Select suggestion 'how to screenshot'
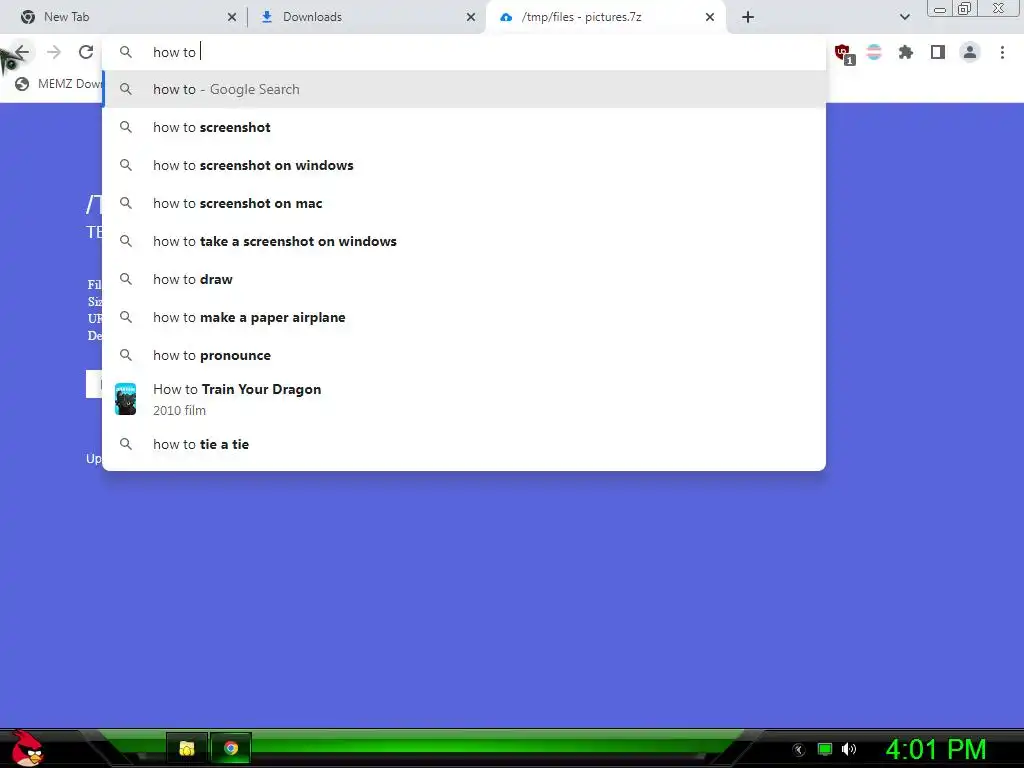Screen dimensions: 1024x768 [x=464, y=127]
